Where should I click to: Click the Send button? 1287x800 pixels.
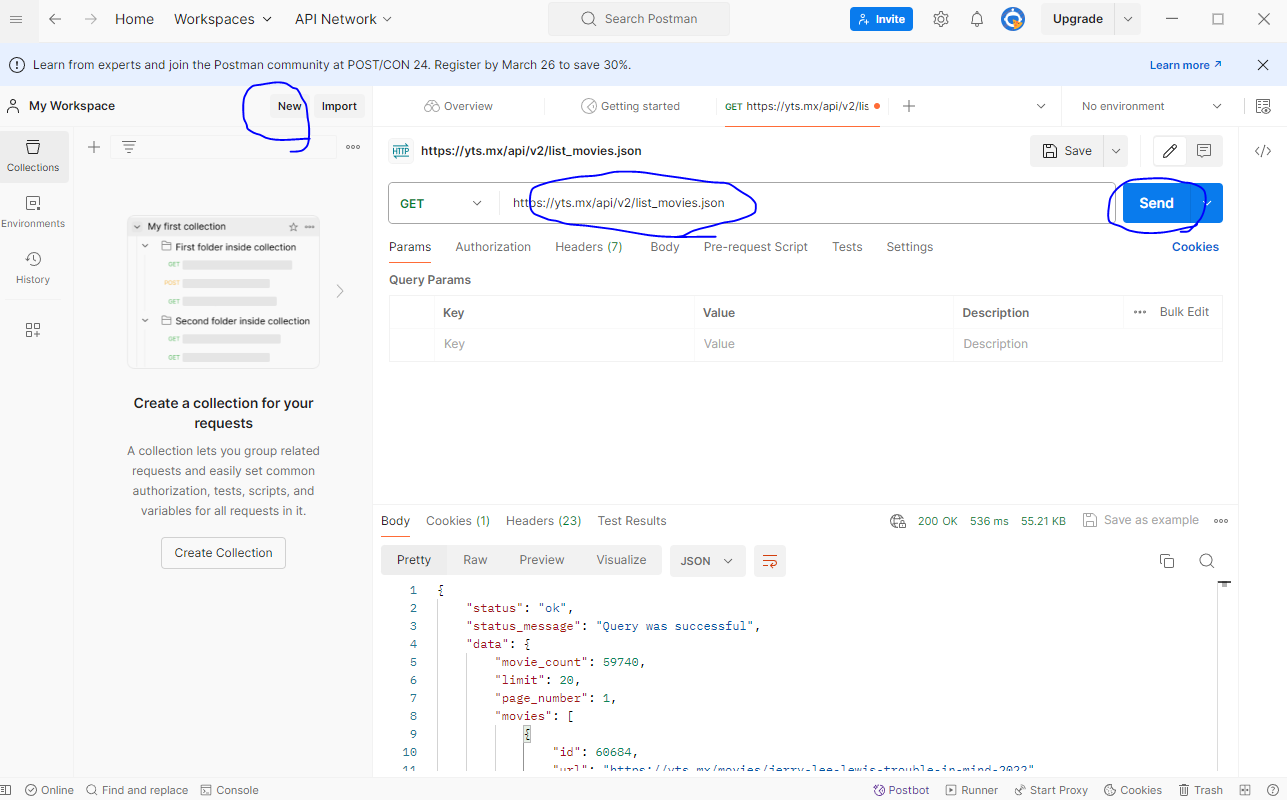point(1157,203)
